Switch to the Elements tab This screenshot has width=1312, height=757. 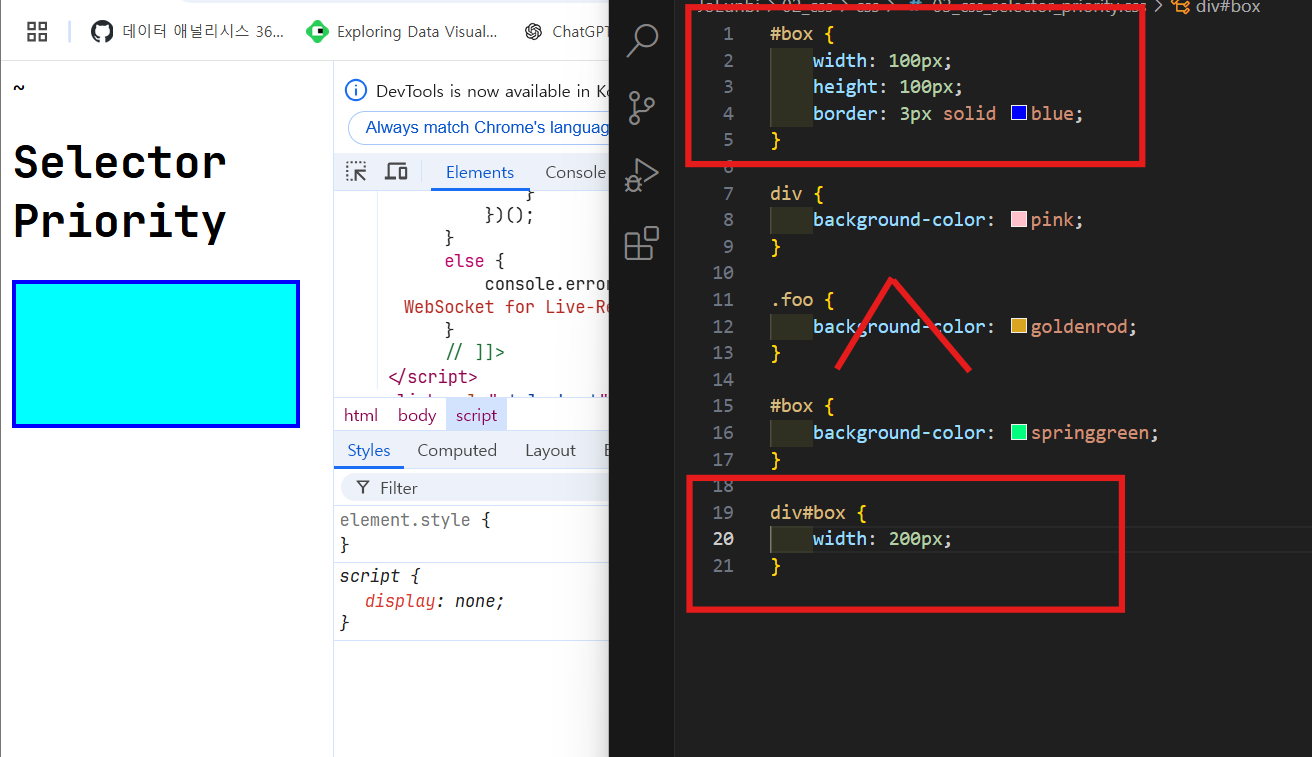coord(480,172)
